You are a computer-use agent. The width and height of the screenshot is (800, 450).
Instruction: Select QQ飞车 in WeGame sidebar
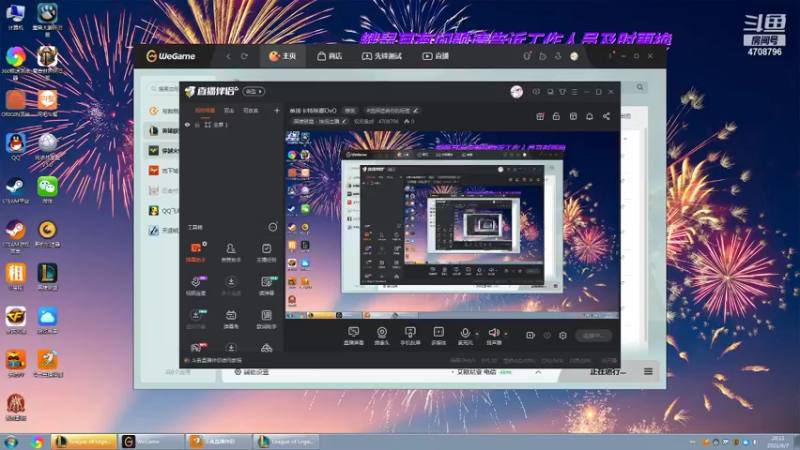click(163, 211)
